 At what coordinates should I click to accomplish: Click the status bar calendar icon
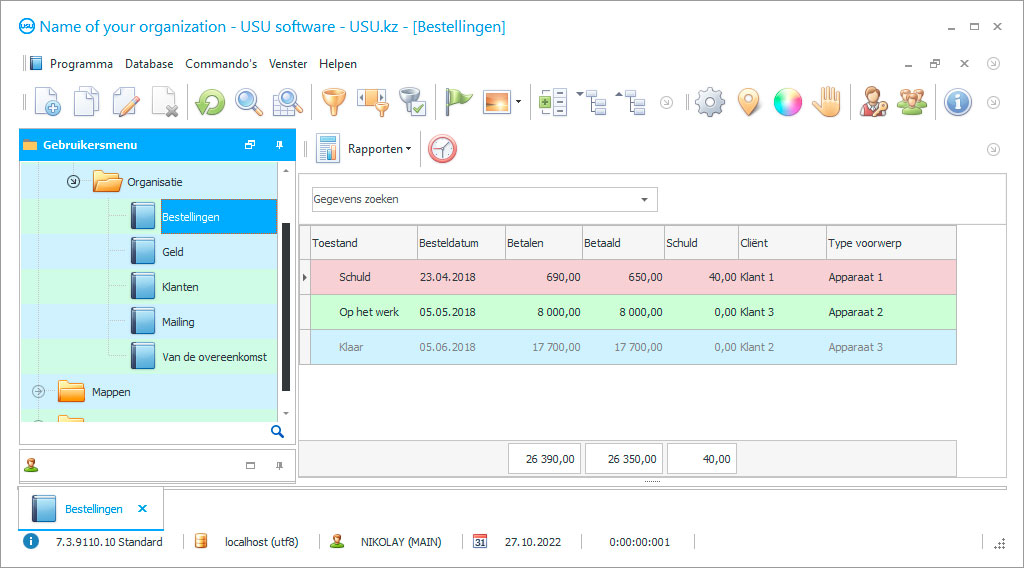[480, 542]
